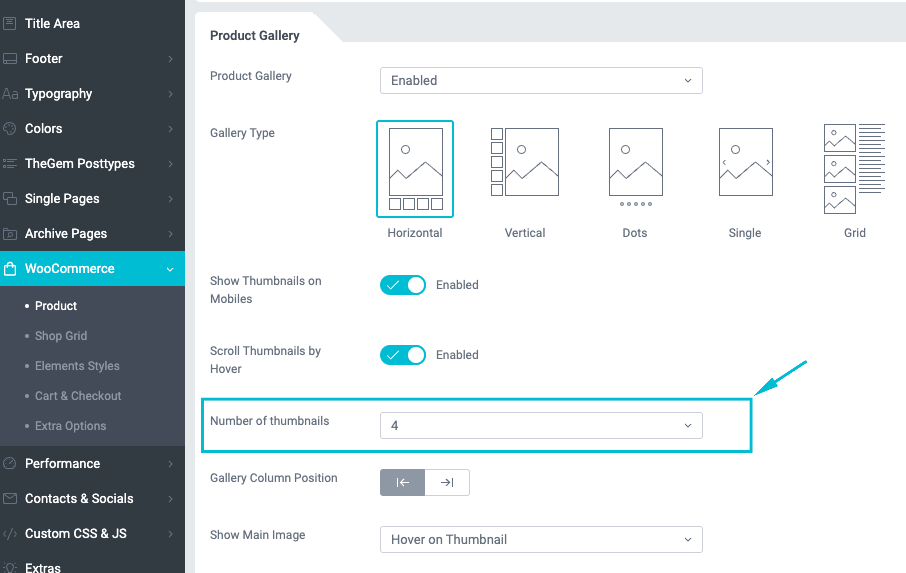Open the Show Main Image dropdown
Image resolution: width=906 pixels, height=573 pixels.
click(x=541, y=540)
